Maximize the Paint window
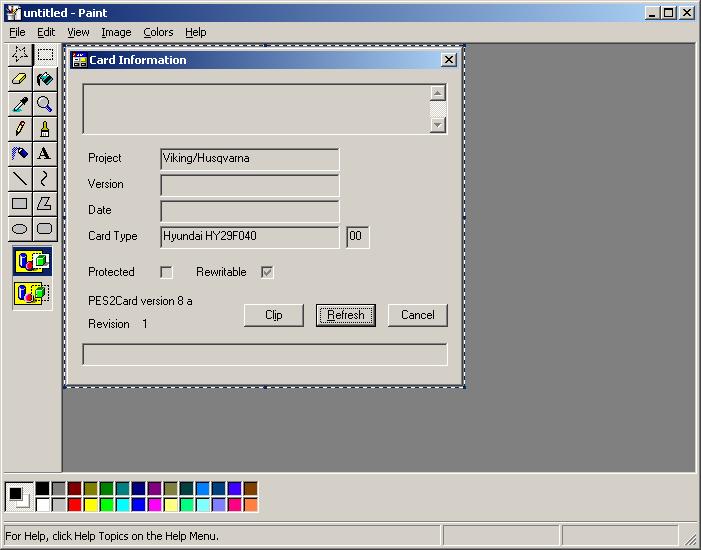 (668, 13)
